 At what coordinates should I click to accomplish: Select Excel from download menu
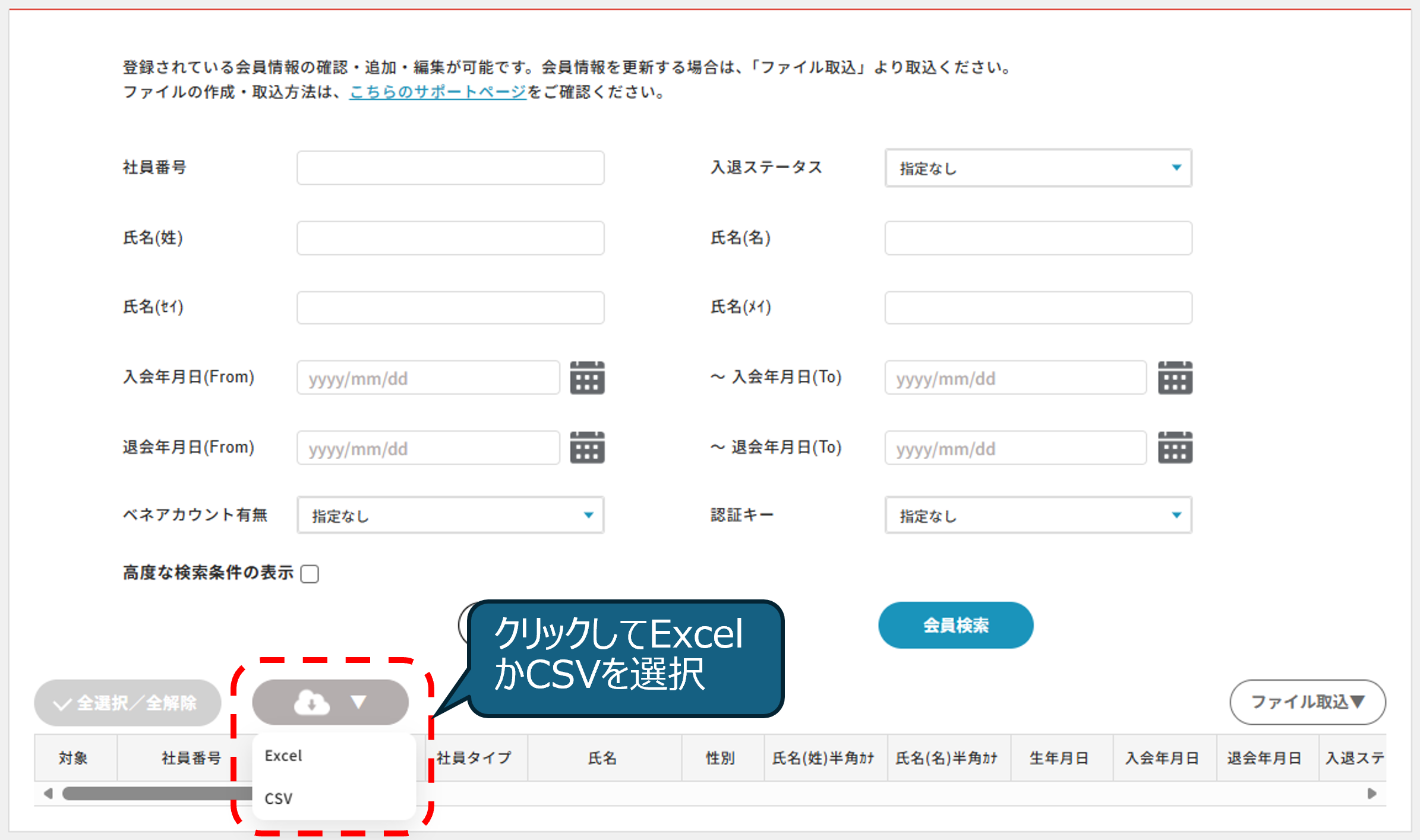click(284, 756)
